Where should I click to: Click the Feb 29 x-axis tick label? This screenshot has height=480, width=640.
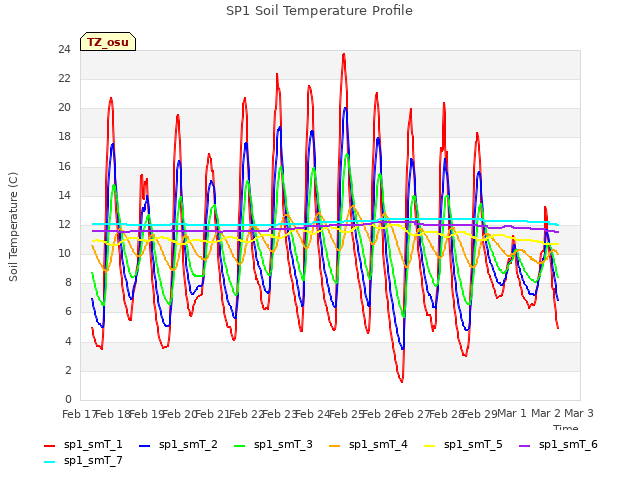coord(480,414)
